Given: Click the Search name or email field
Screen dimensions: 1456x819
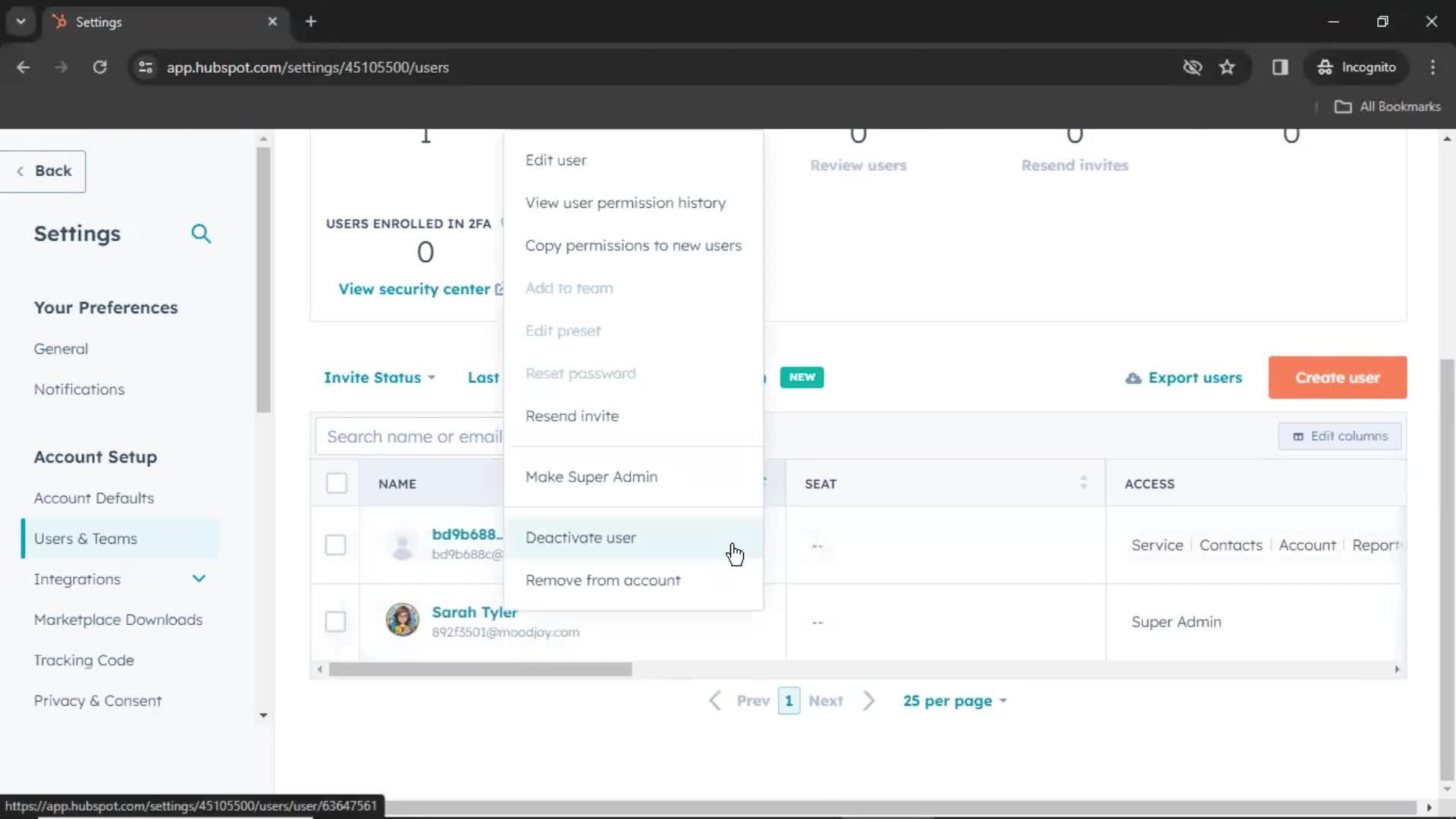Looking at the screenshot, I should tap(415, 436).
